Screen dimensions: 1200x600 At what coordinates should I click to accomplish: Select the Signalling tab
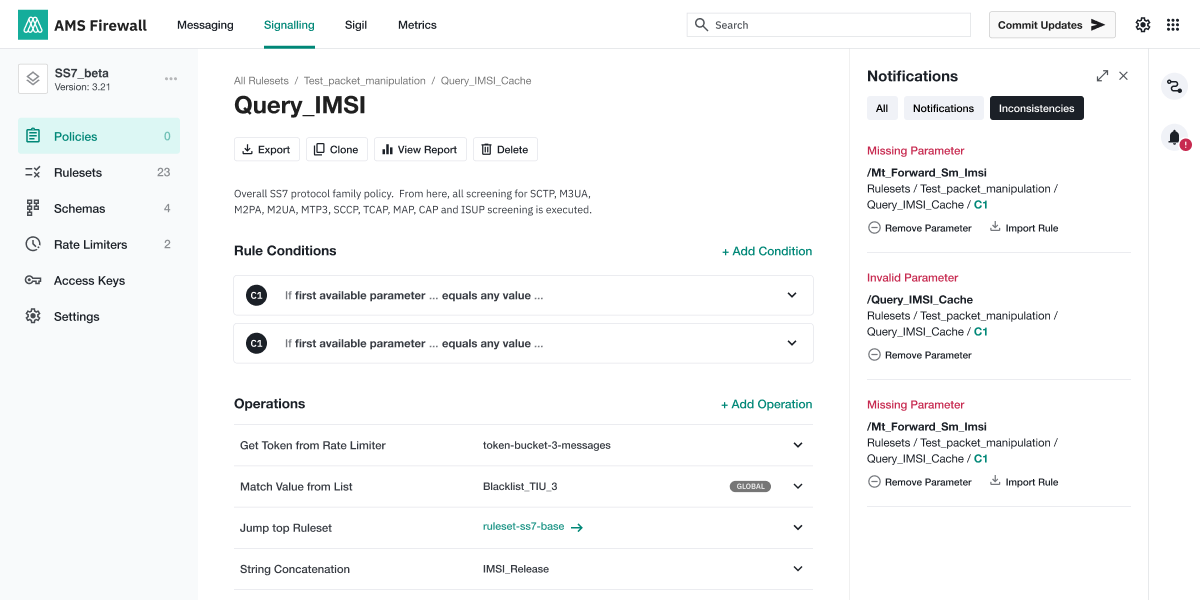pyautogui.click(x=289, y=25)
